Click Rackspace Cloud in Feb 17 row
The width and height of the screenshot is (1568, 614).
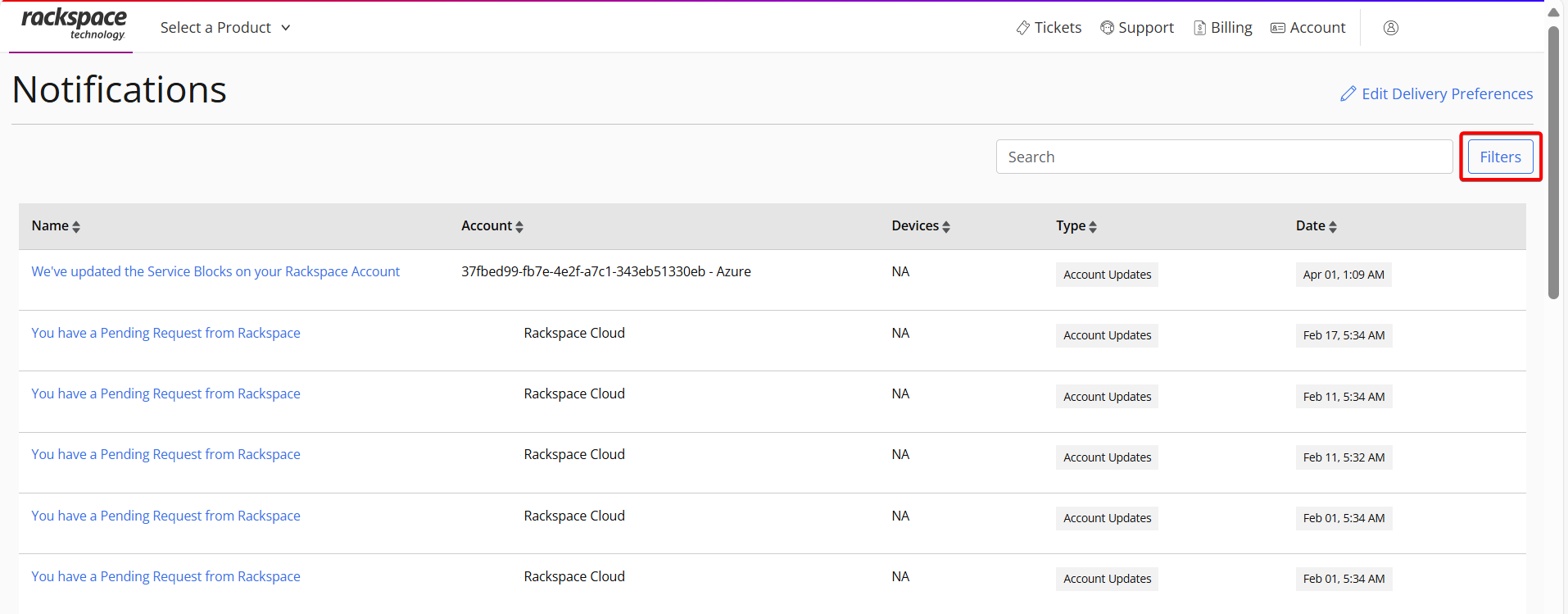coord(574,333)
